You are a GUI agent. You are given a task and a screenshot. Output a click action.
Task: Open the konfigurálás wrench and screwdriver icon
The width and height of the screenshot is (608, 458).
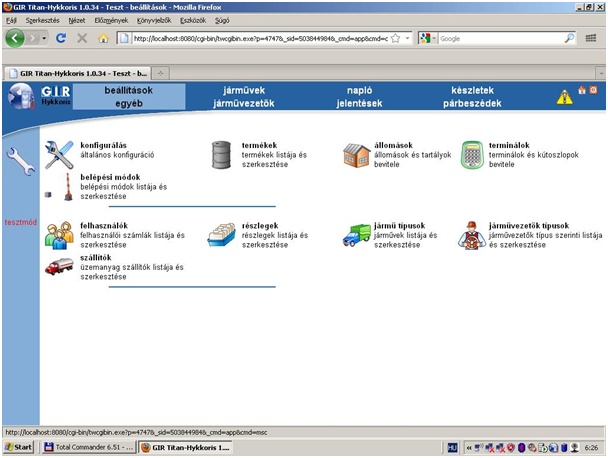click(x=59, y=155)
